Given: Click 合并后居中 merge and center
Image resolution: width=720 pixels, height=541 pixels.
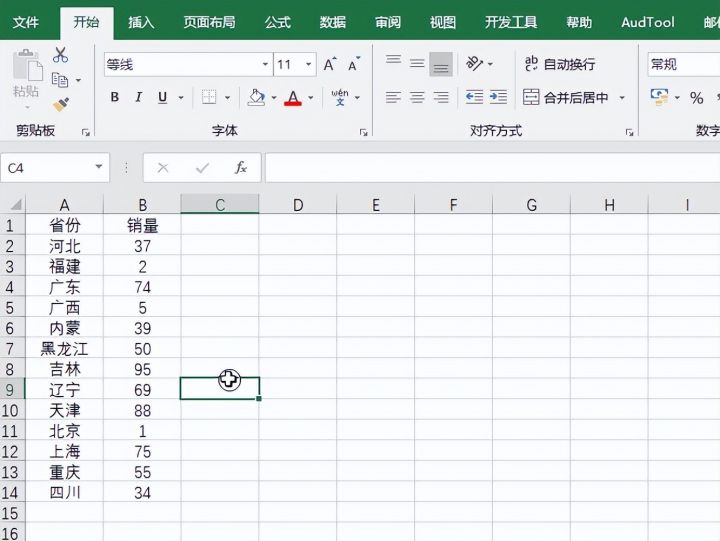Looking at the screenshot, I should tap(566, 97).
